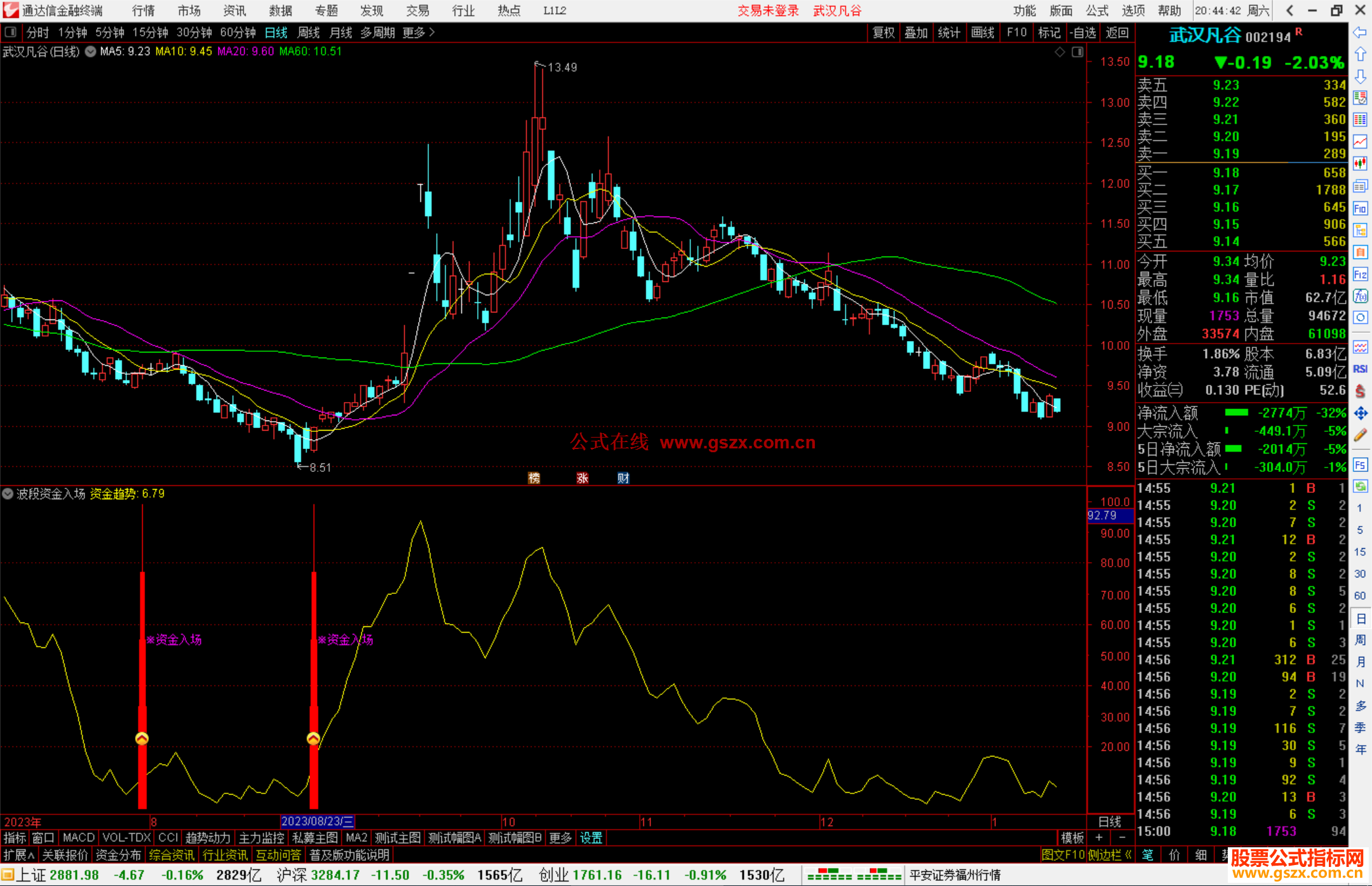This screenshot has height=886, width=1372.
Task: Click the left arrow back sidebar icon
Action: (1360, 32)
